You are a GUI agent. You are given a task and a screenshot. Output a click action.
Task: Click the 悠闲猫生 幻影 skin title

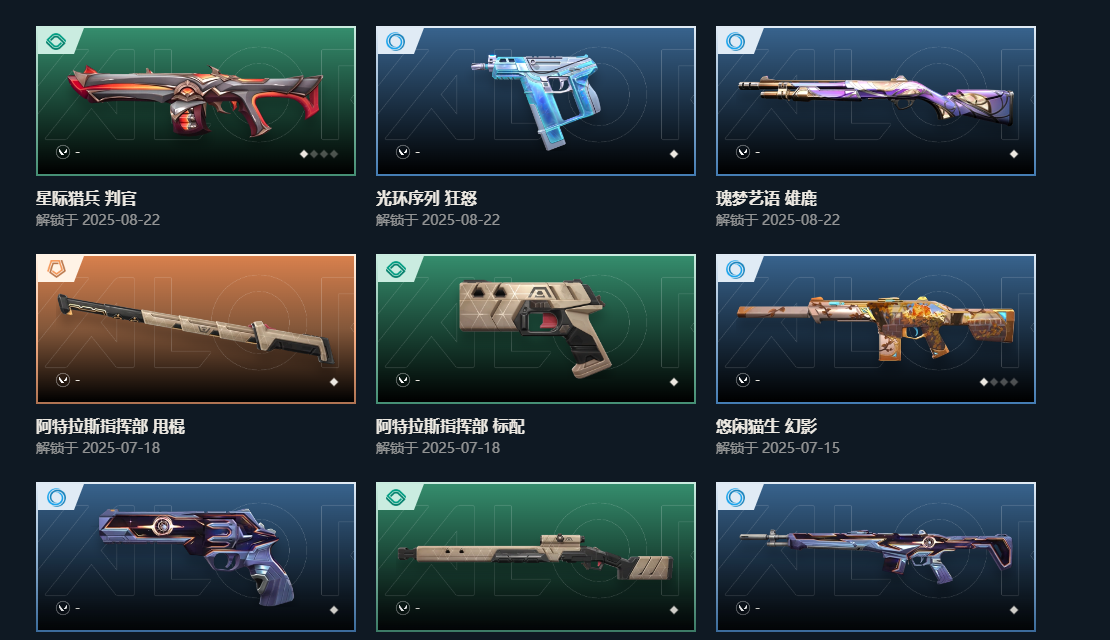coord(766,426)
